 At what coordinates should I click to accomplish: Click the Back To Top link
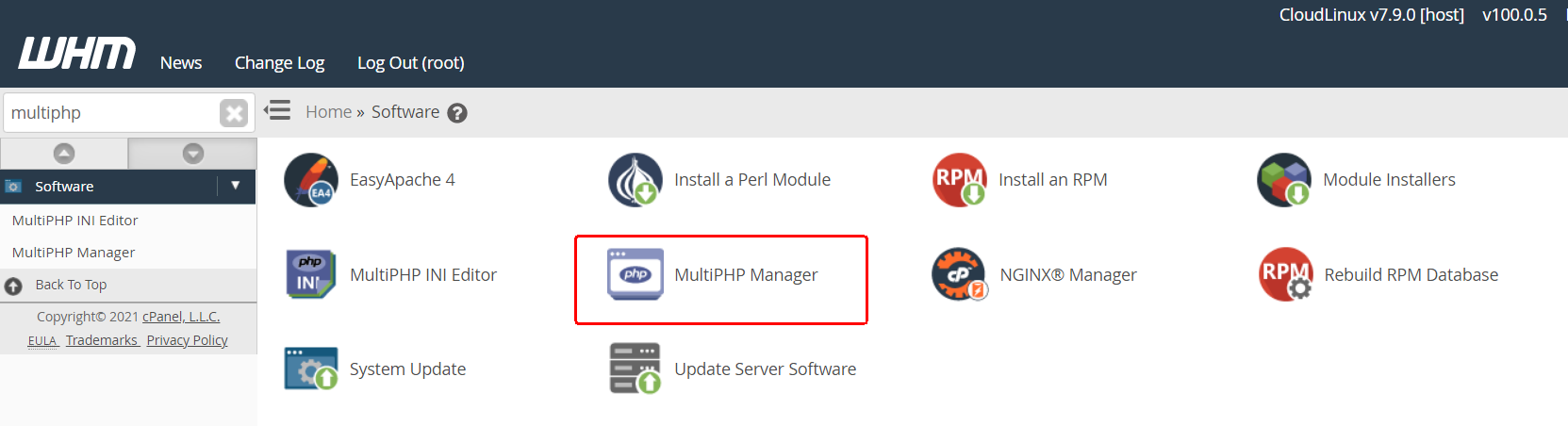(71, 285)
